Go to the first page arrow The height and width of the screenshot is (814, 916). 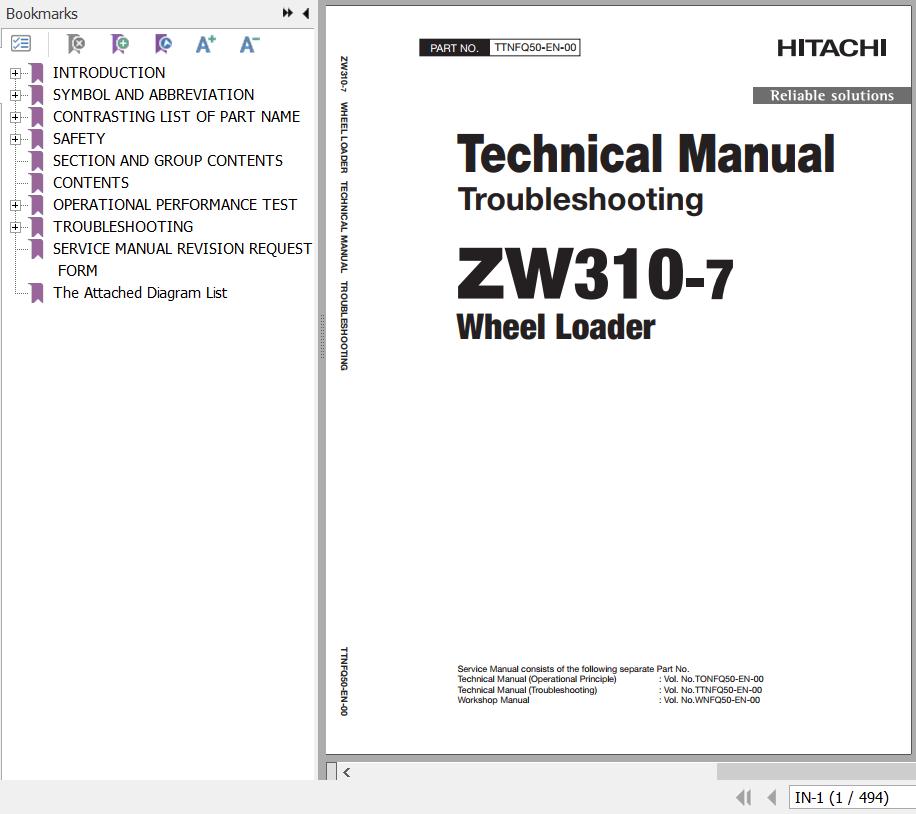(x=743, y=798)
